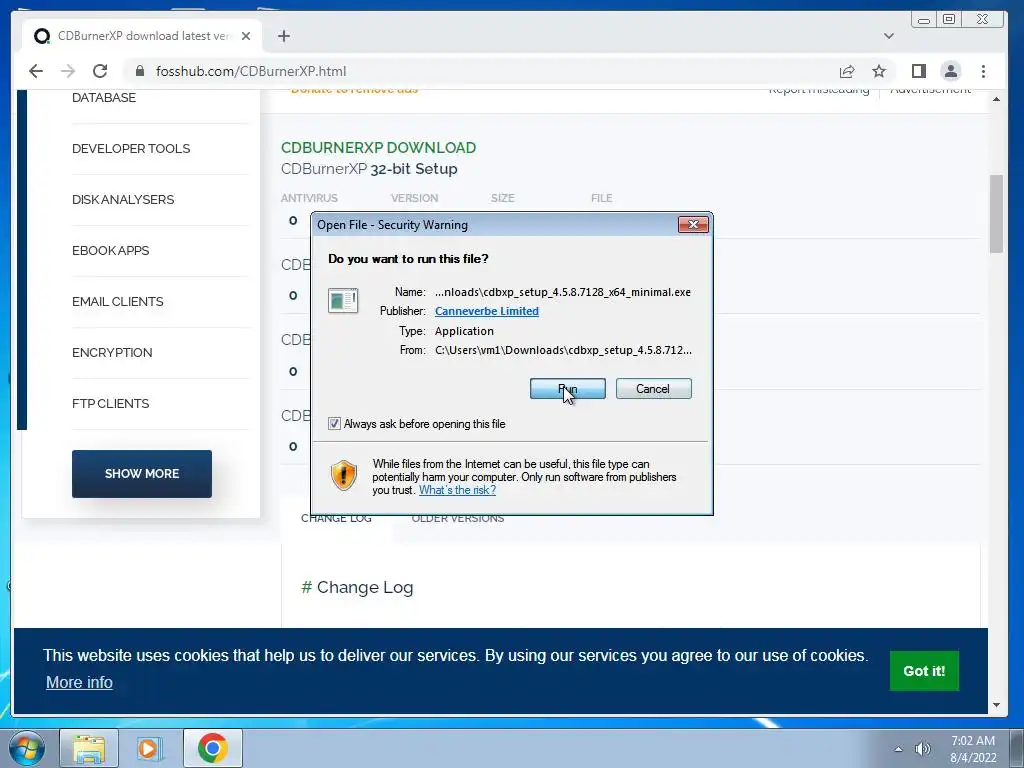Expand the tab search dropdown arrow

pos(889,36)
